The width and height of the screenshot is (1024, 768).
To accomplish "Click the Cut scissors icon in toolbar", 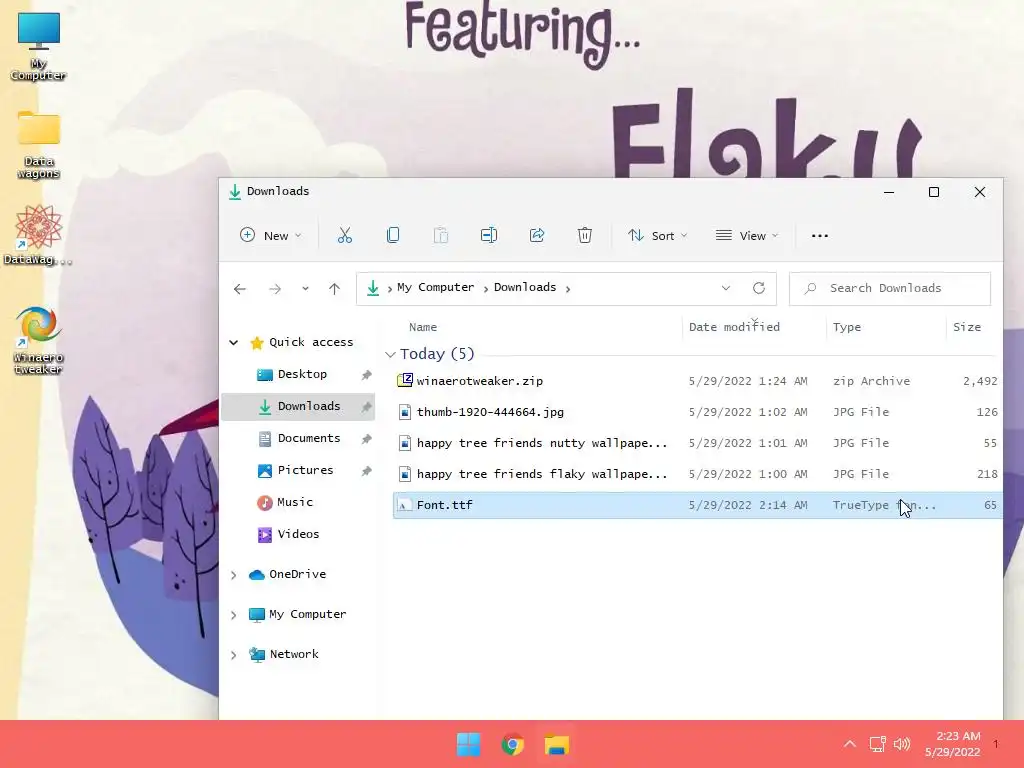I will [x=345, y=236].
